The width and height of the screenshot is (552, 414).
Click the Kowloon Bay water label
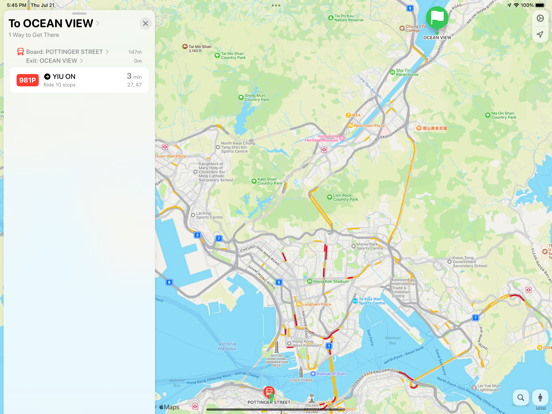coord(393,340)
